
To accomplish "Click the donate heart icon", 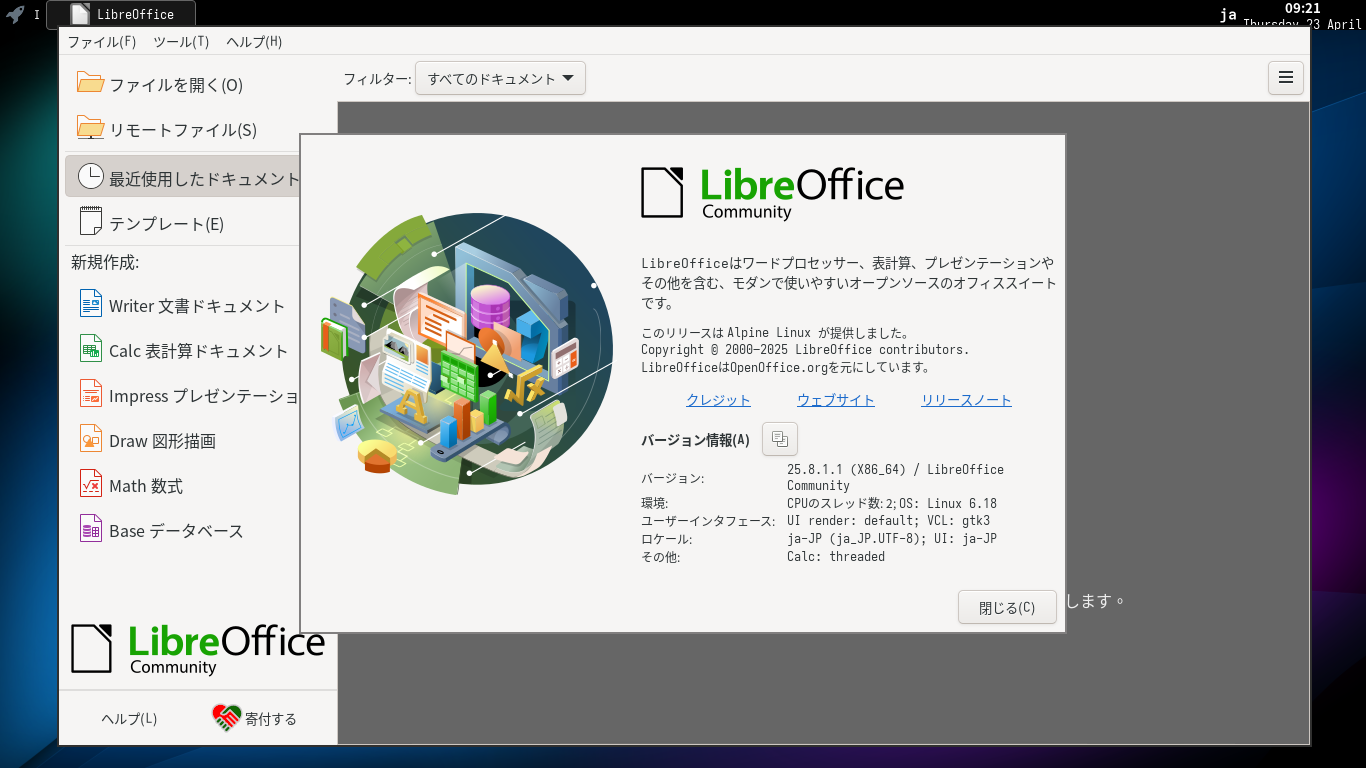I will point(227,717).
